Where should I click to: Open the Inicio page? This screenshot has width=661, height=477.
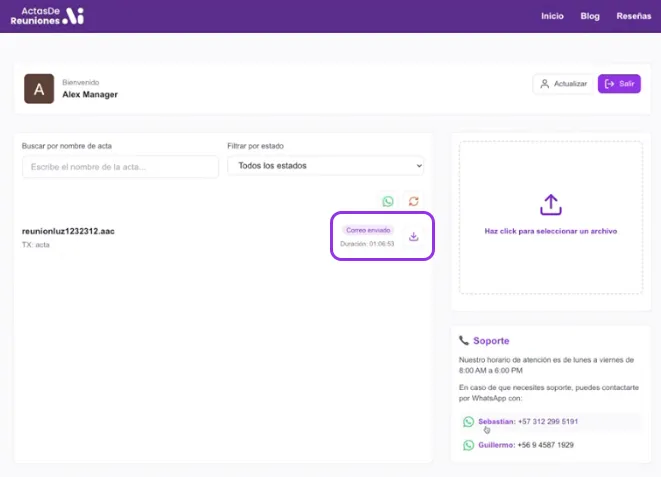point(552,16)
